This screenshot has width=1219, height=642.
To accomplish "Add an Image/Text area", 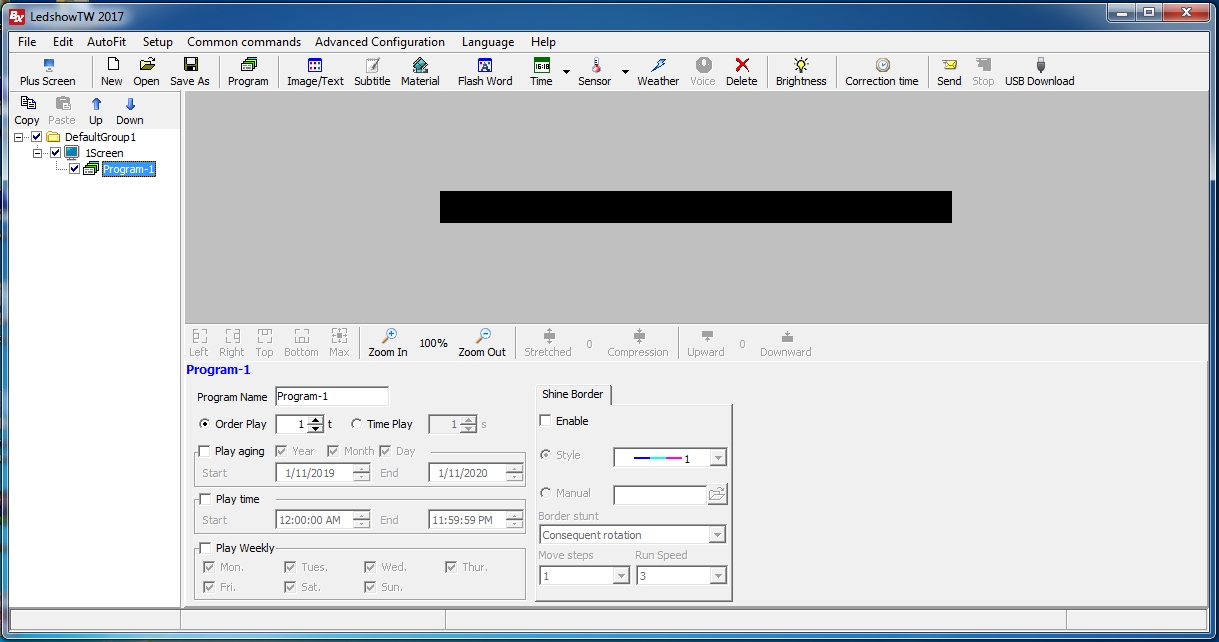I will (315, 72).
